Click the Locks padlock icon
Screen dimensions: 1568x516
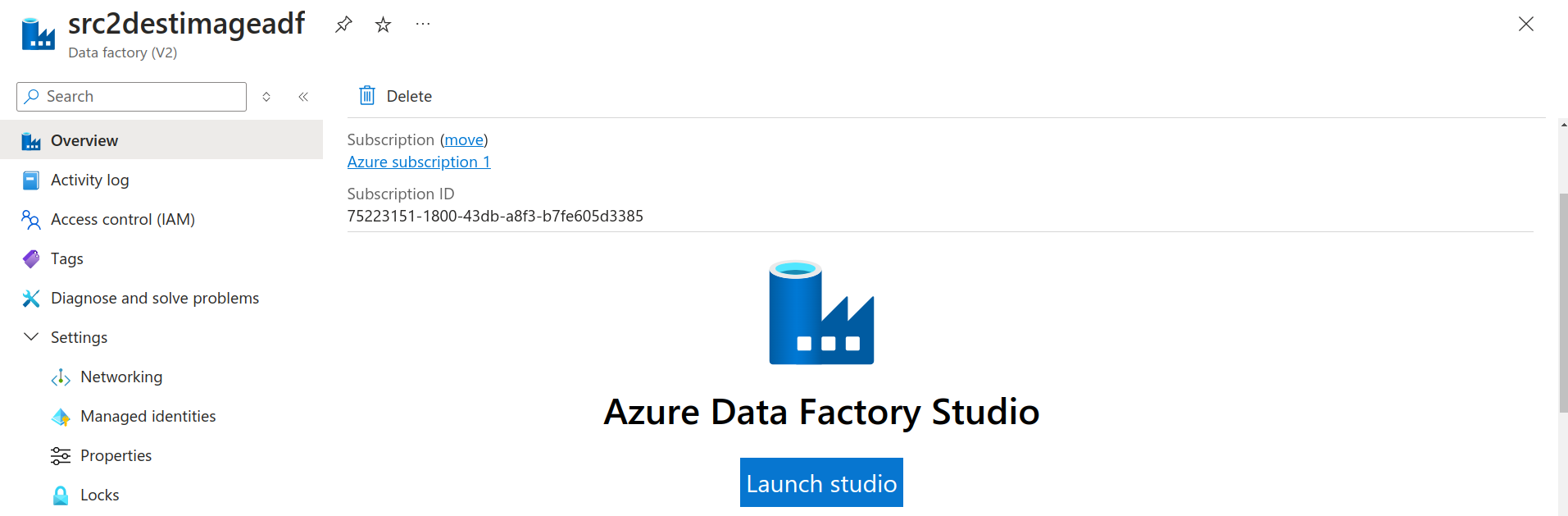coord(61,495)
